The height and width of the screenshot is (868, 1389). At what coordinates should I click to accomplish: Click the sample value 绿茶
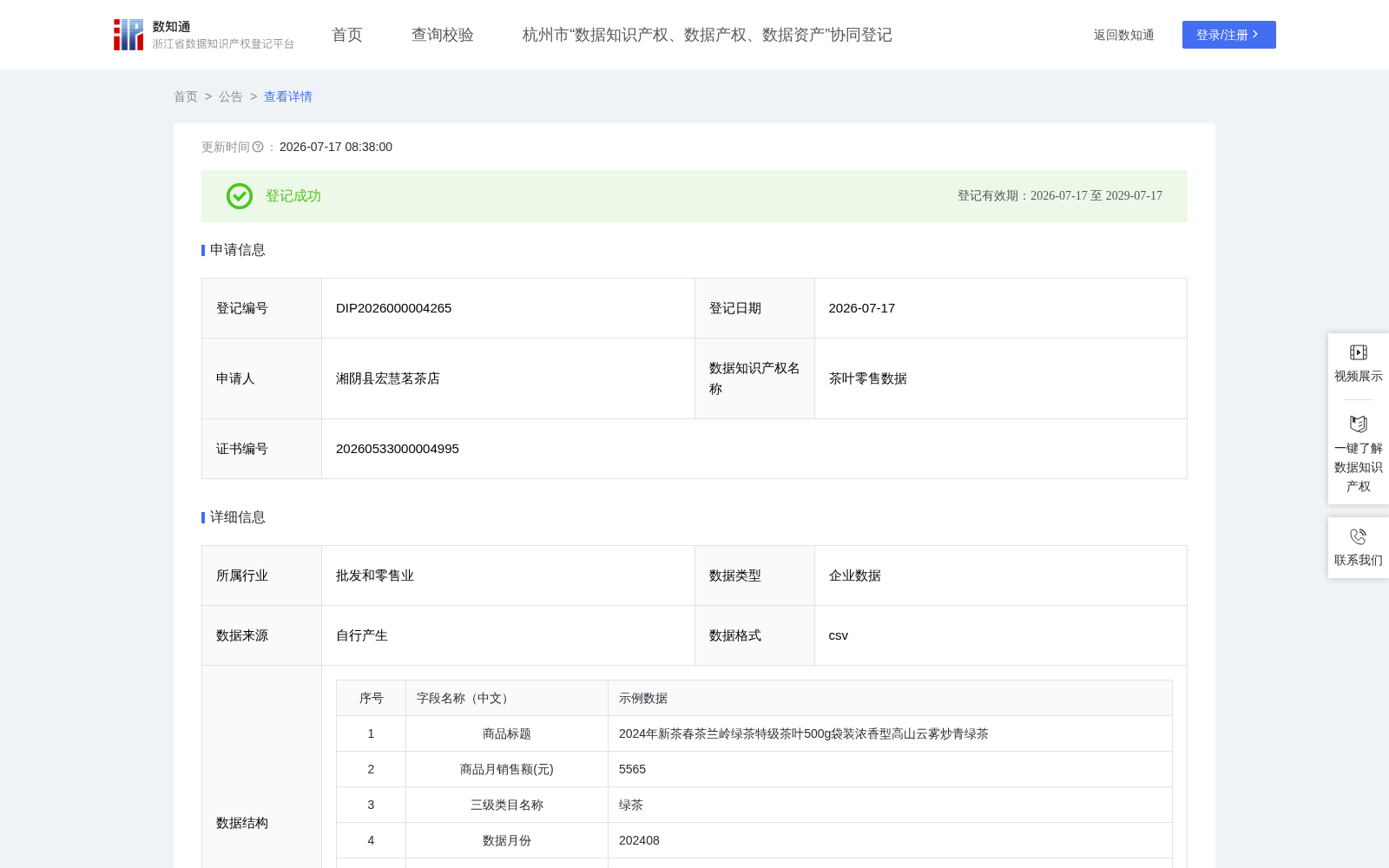click(x=631, y=805)
